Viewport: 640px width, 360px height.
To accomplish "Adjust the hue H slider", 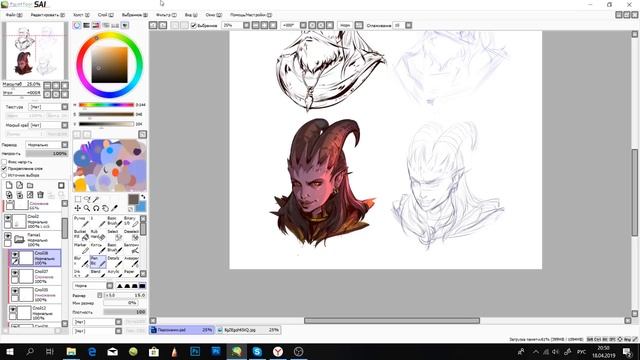I will [x=106, y=105].
